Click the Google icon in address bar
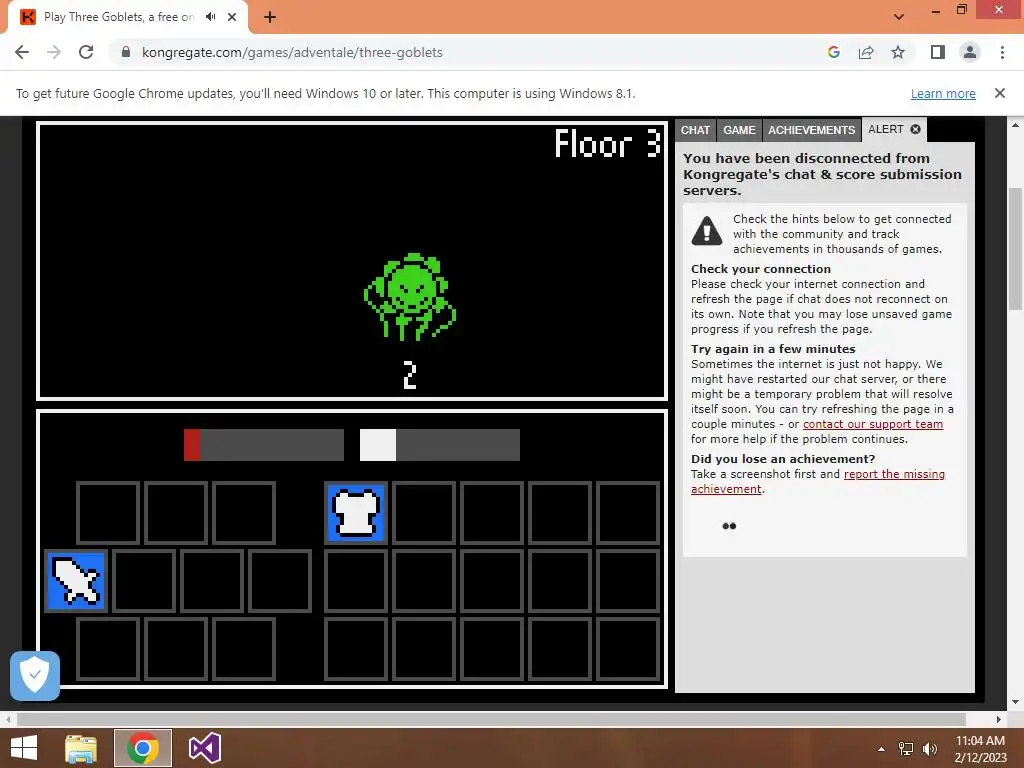This screenshot has height=768, width=1024. pos(833,52)
